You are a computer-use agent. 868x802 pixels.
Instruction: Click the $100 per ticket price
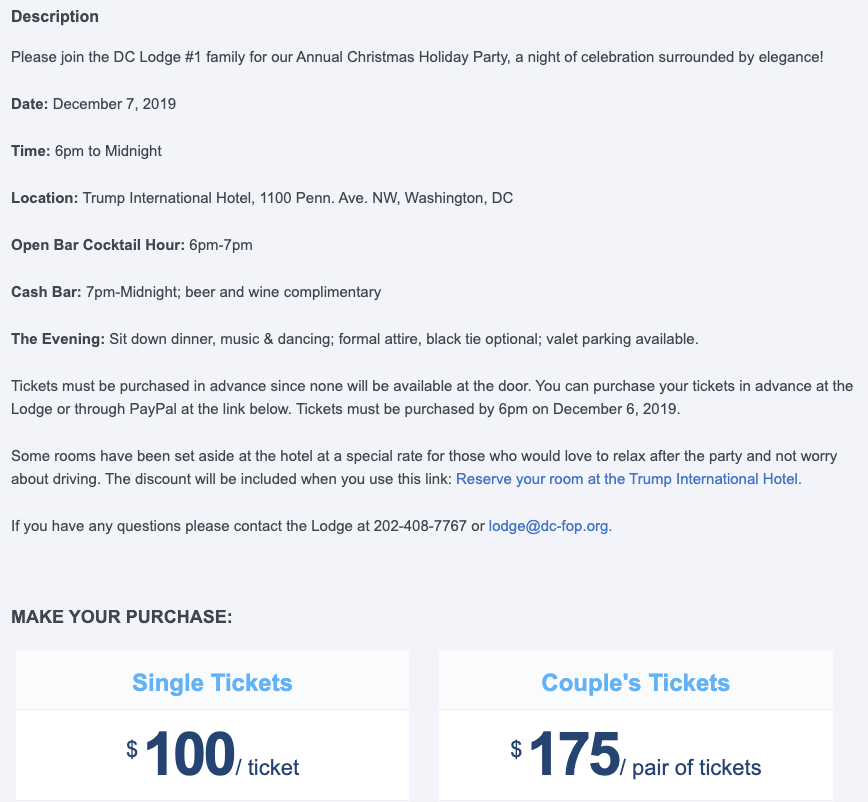pos(213,754)
